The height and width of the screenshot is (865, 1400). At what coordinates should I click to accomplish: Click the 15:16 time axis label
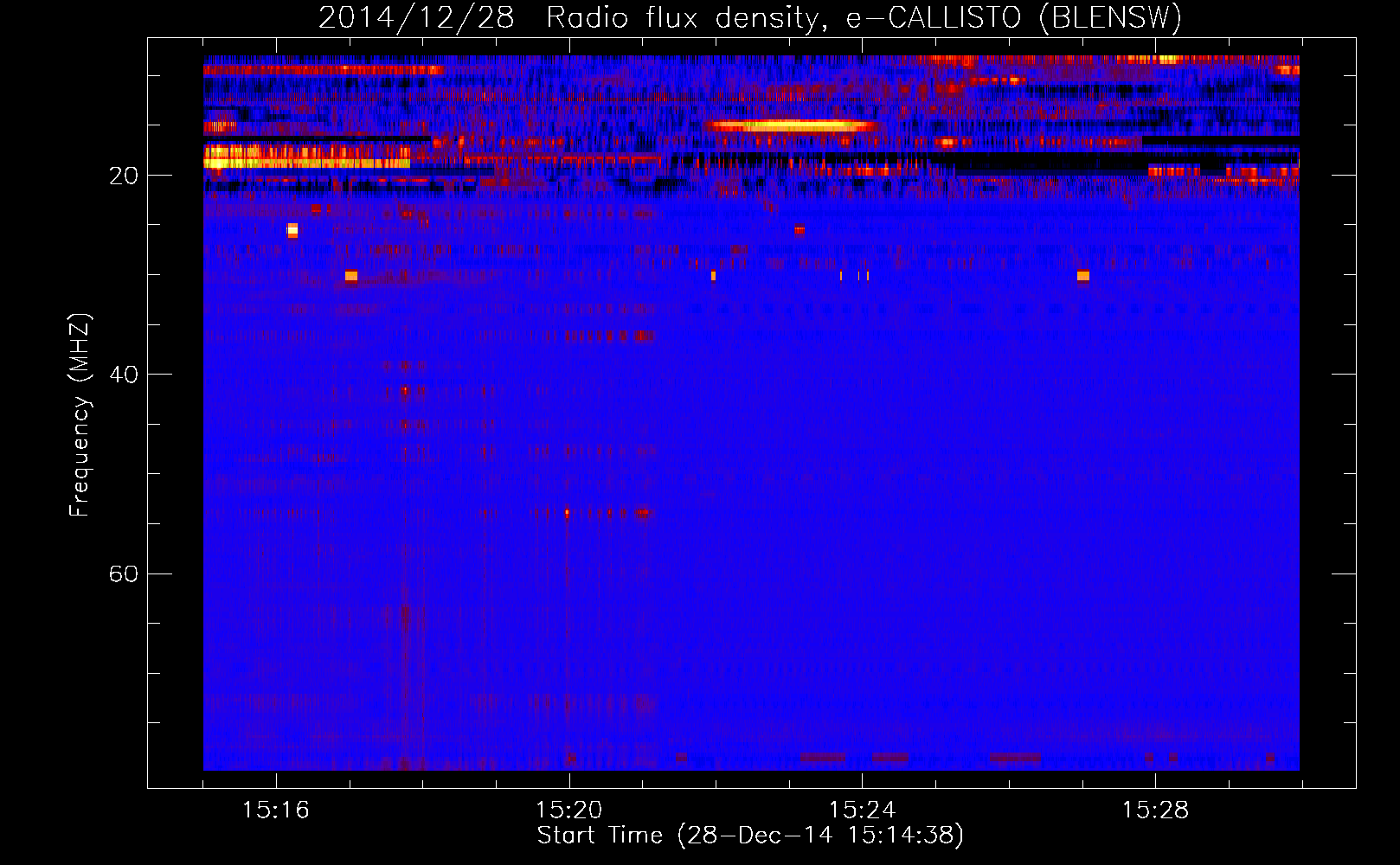(x=275, y=811)
